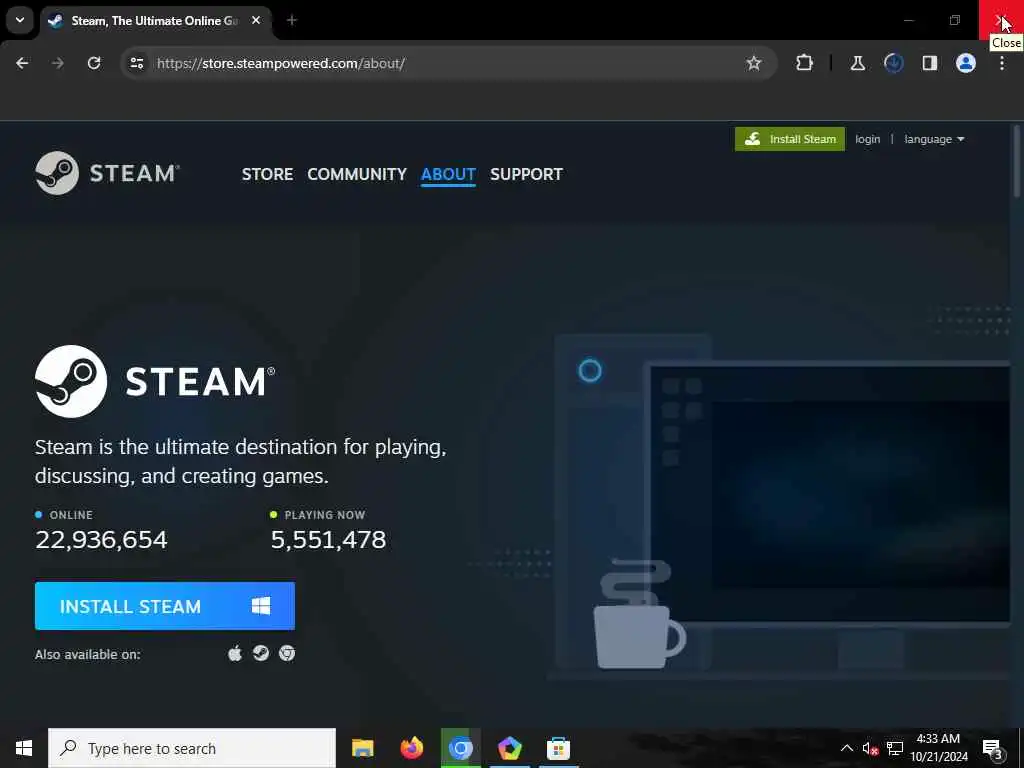
Task: Click the muted volume tray icon
Action: (870, 748)
